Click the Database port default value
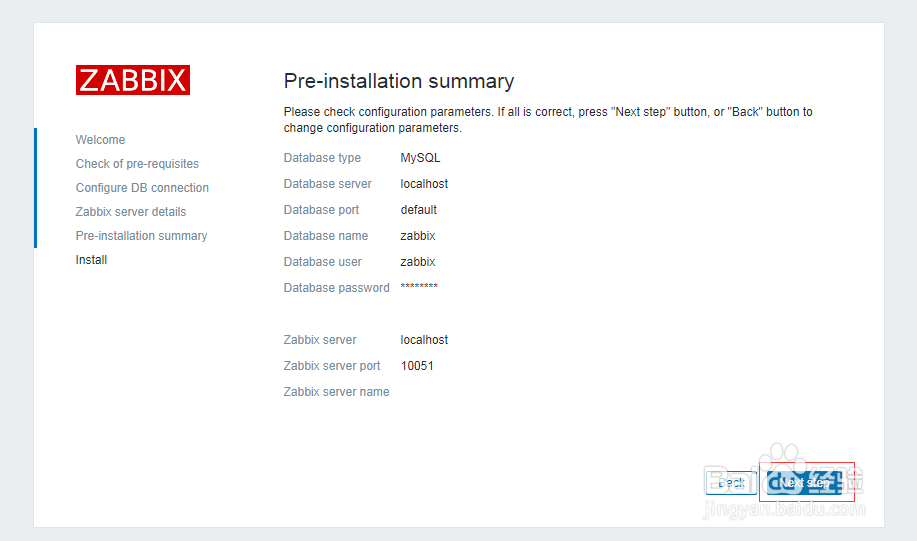This screenshot has height=541, width=917. (x=418, y=210)
